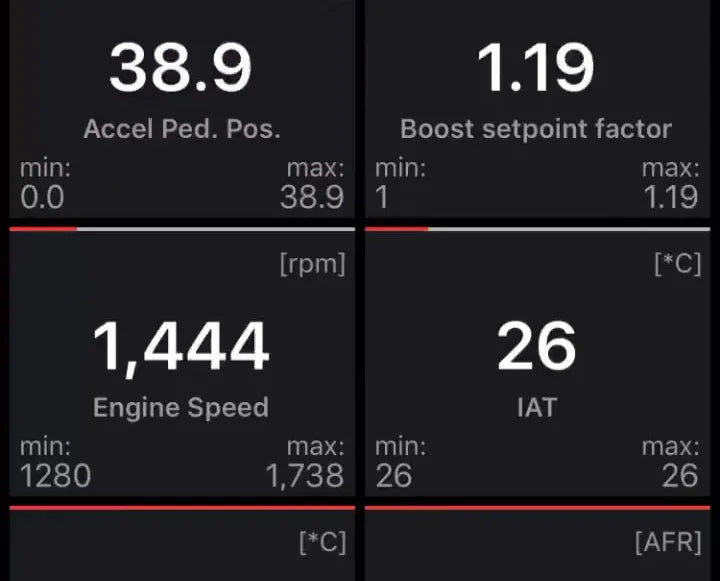Click the [rpm] unit label
The height and width of the screenshot is (581, 720).
tap(313, 265)
